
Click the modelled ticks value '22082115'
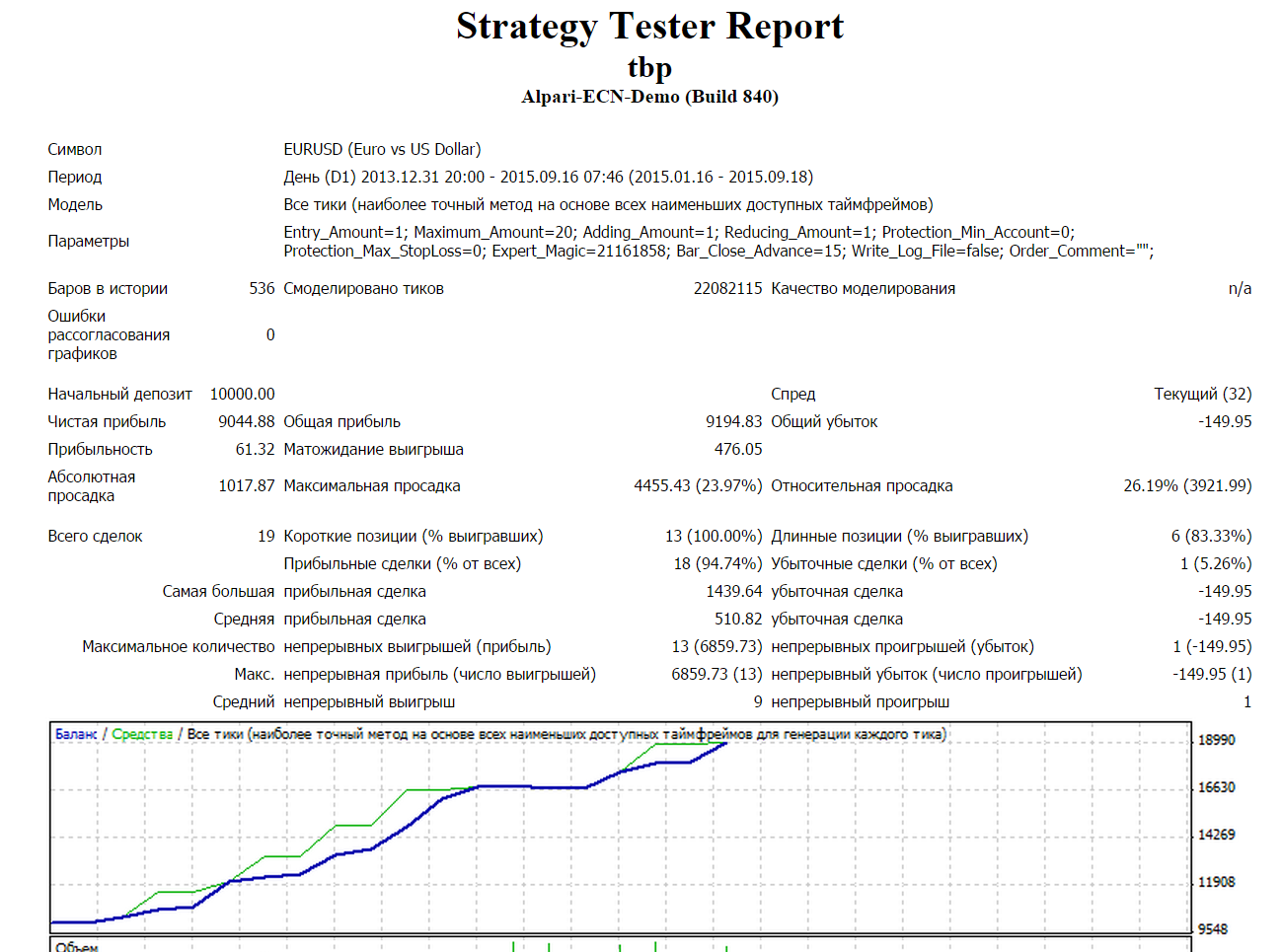(x=727, y=288)
